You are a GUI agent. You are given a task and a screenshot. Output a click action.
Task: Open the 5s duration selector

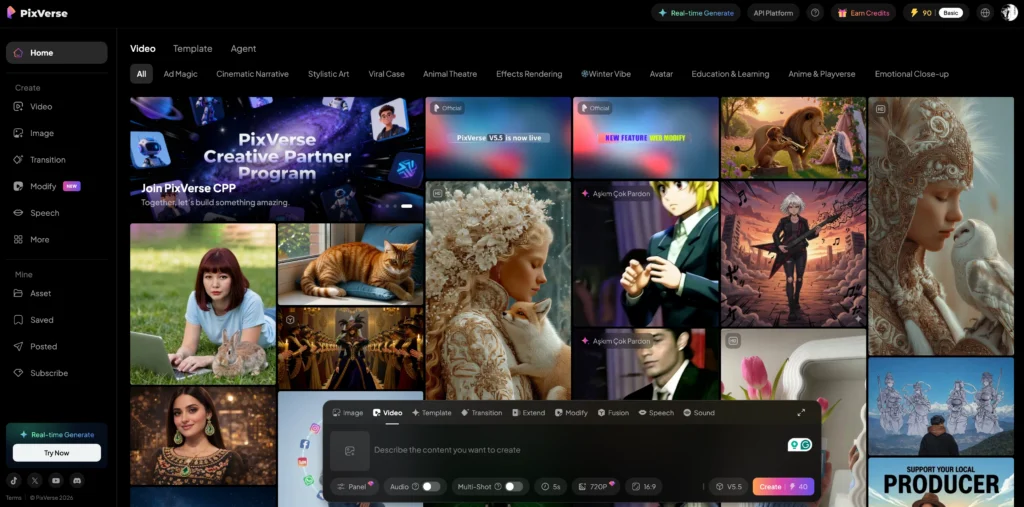(551, 487)
